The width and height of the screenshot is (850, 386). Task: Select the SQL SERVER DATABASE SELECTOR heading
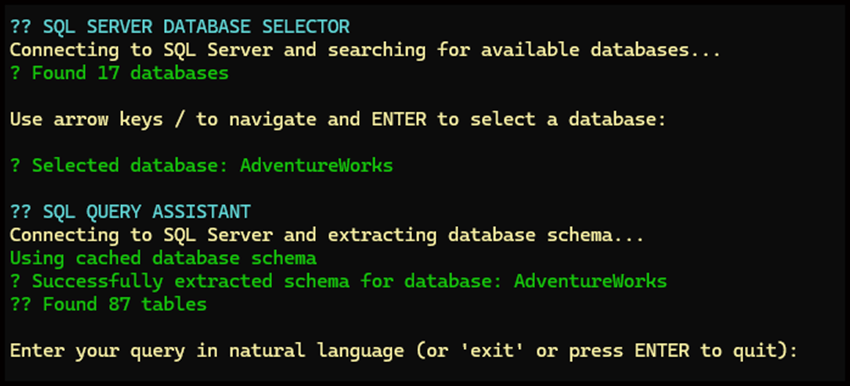196,27
